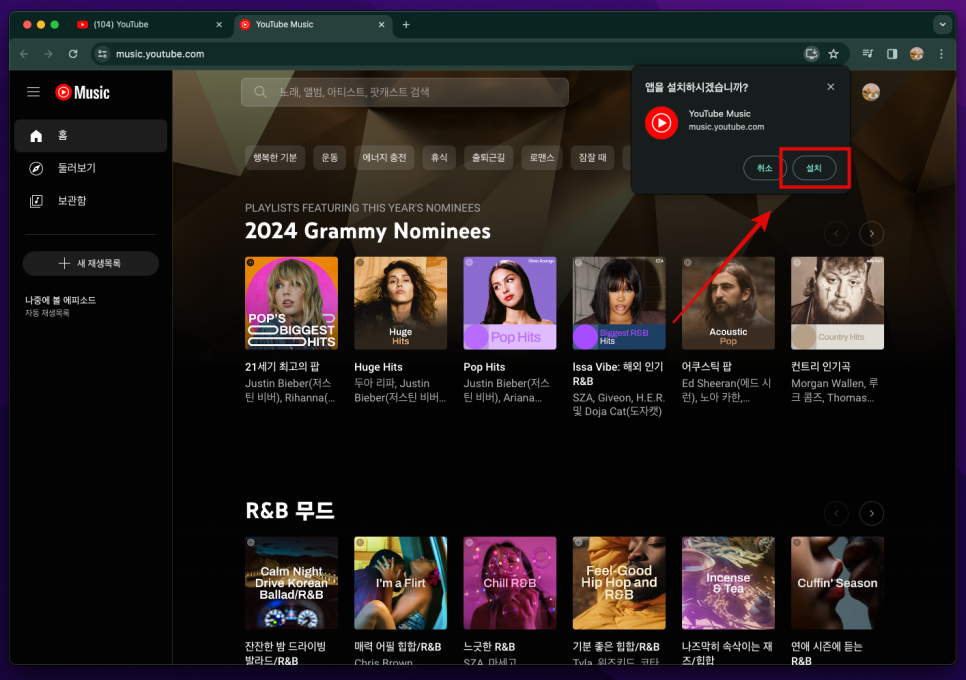Select the 로맨스 mood chip
Viewport: 966px width, 680px height.
[x=542, y=158]
